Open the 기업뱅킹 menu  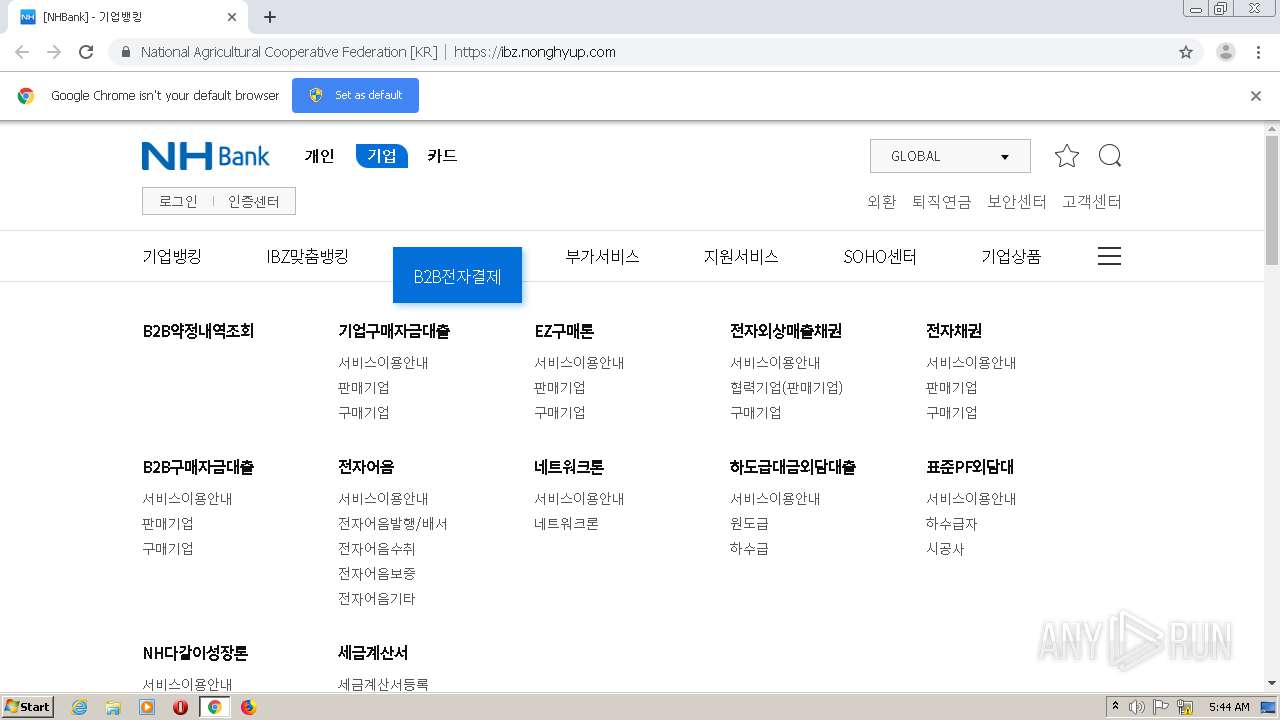pyautogui.click(x=172, y=256)
